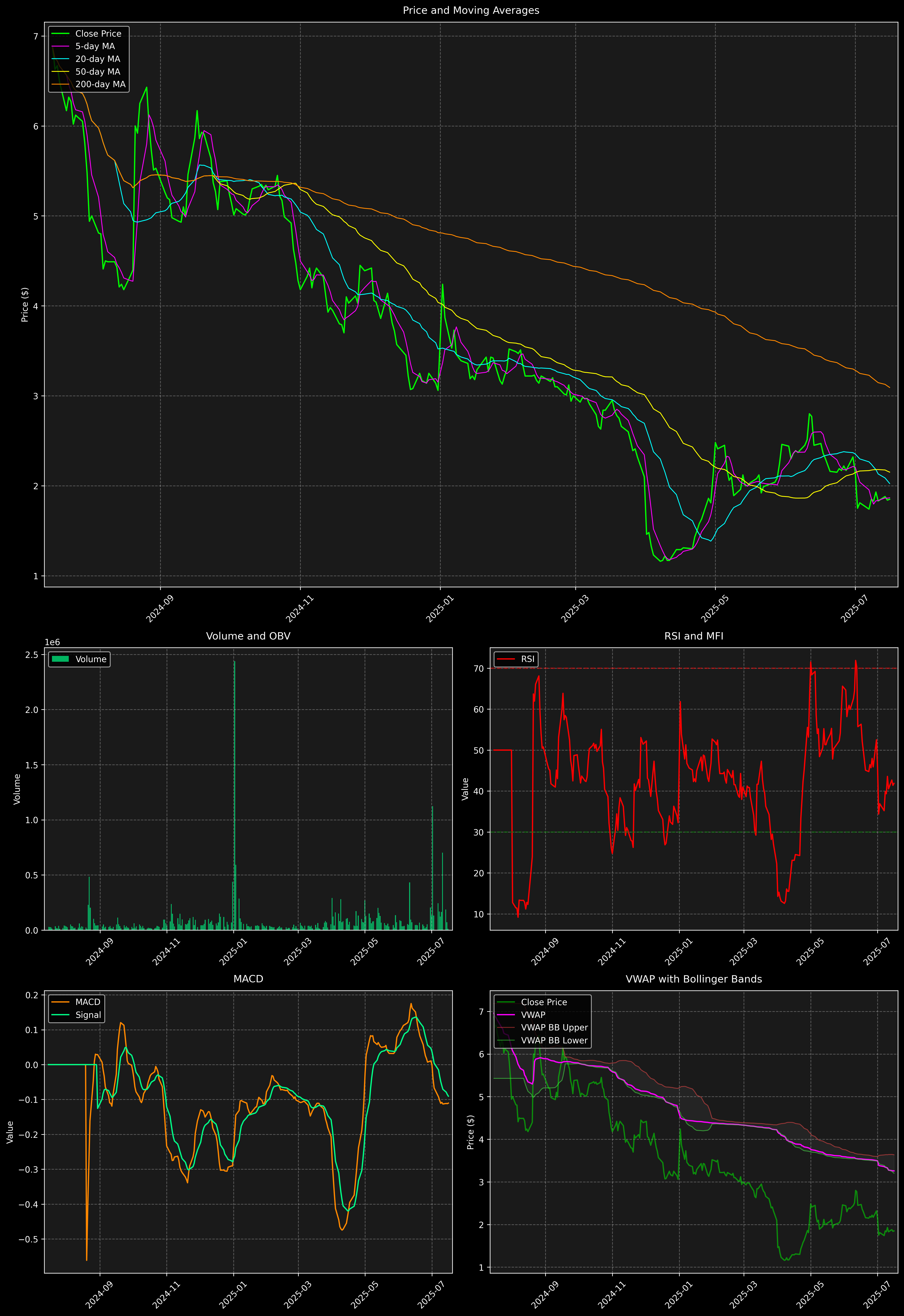Click the 'Volume and OBV' chart title
Viewport: 904px width, 1316px height.
(248, 636)
